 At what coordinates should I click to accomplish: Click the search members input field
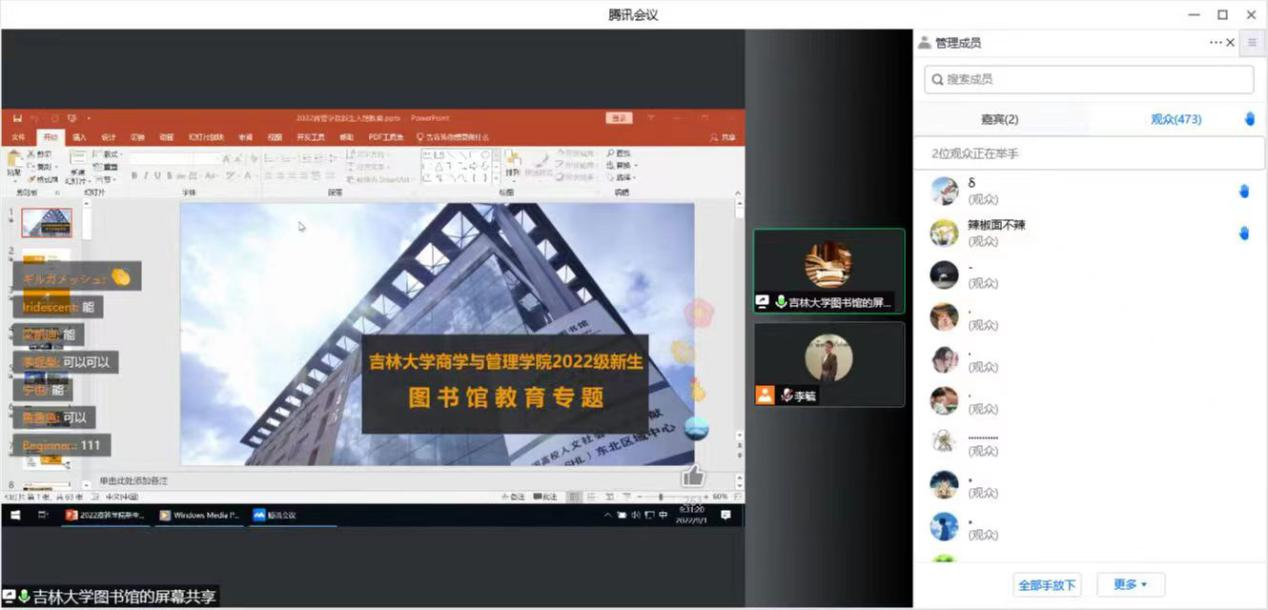click(1088, 79)
